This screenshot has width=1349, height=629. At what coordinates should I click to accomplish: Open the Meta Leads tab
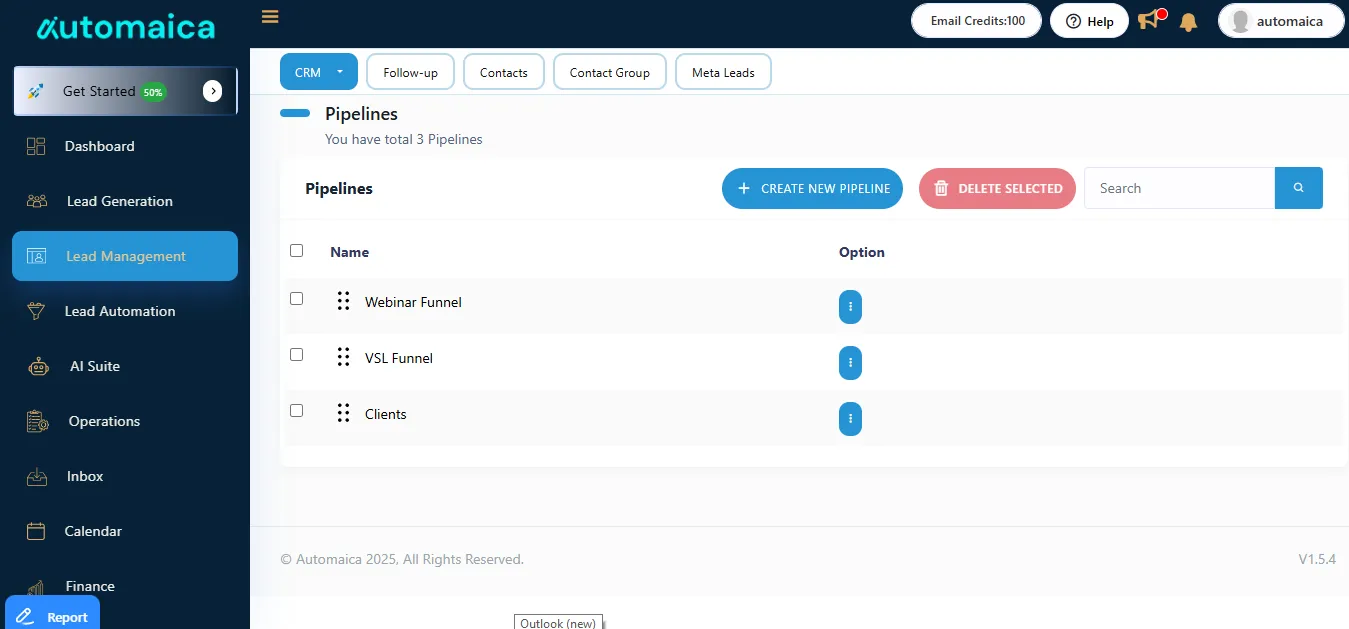pyautogui.click(x=723, y=72)
